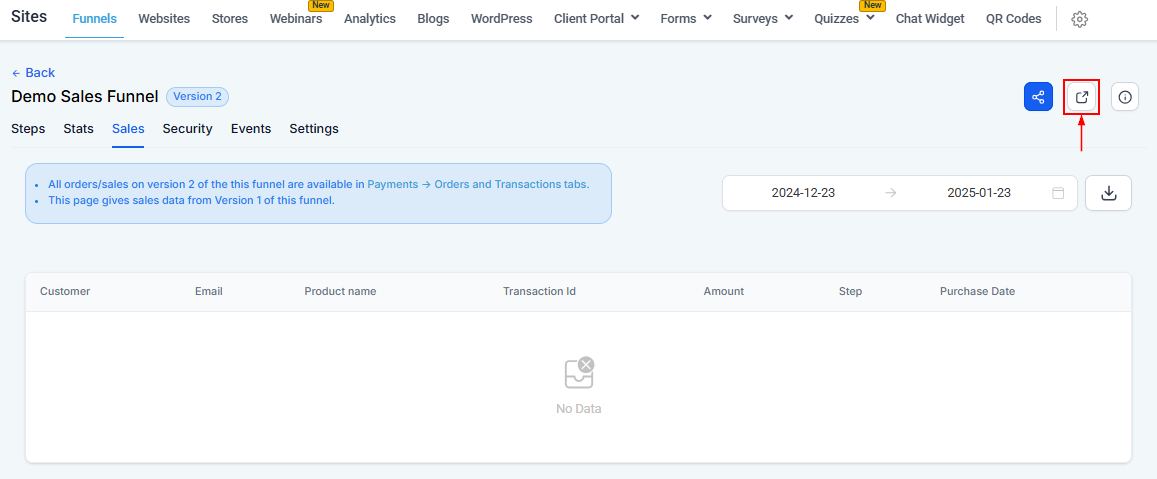Click the No Data empty-state icon
The width and height of the screenshot is (1157, 479).
(579, 373)
